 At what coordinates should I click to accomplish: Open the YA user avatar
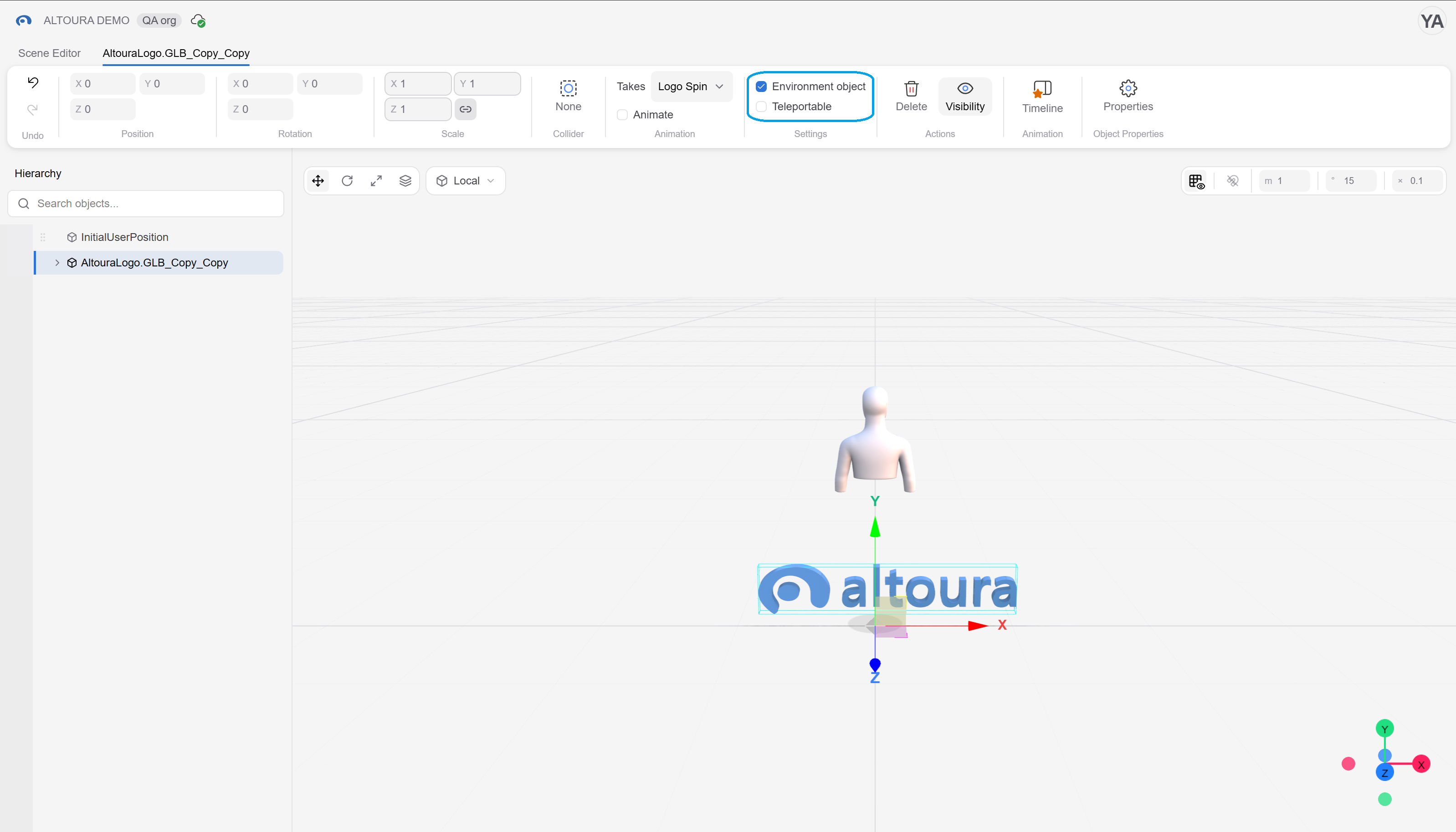click(1432, 21)
